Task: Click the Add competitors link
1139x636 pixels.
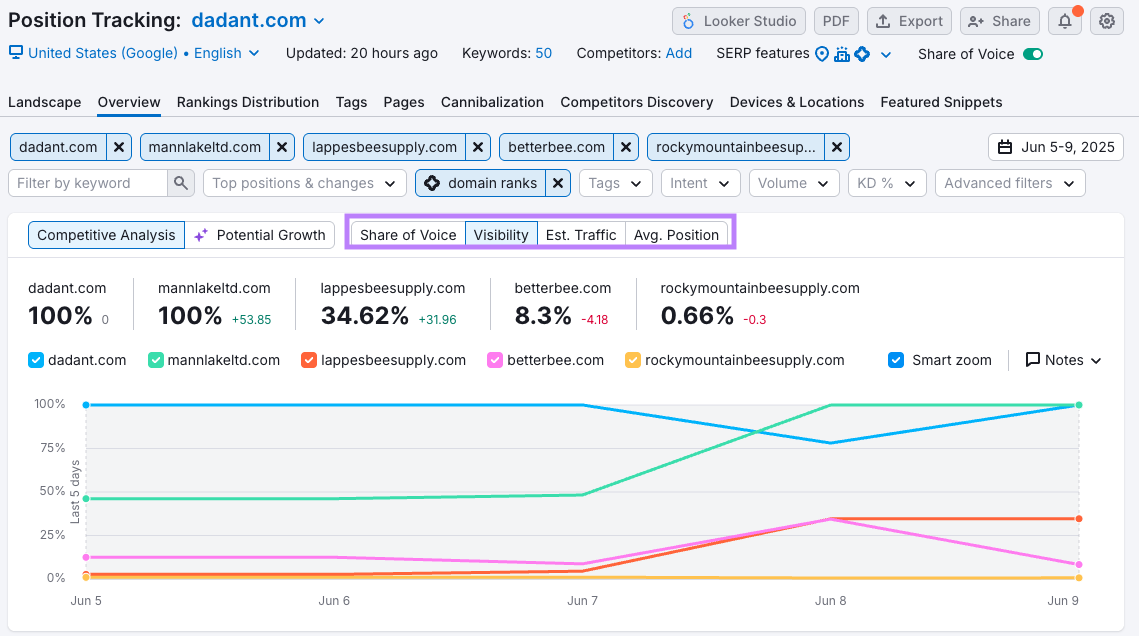Action: pos(679,54)
